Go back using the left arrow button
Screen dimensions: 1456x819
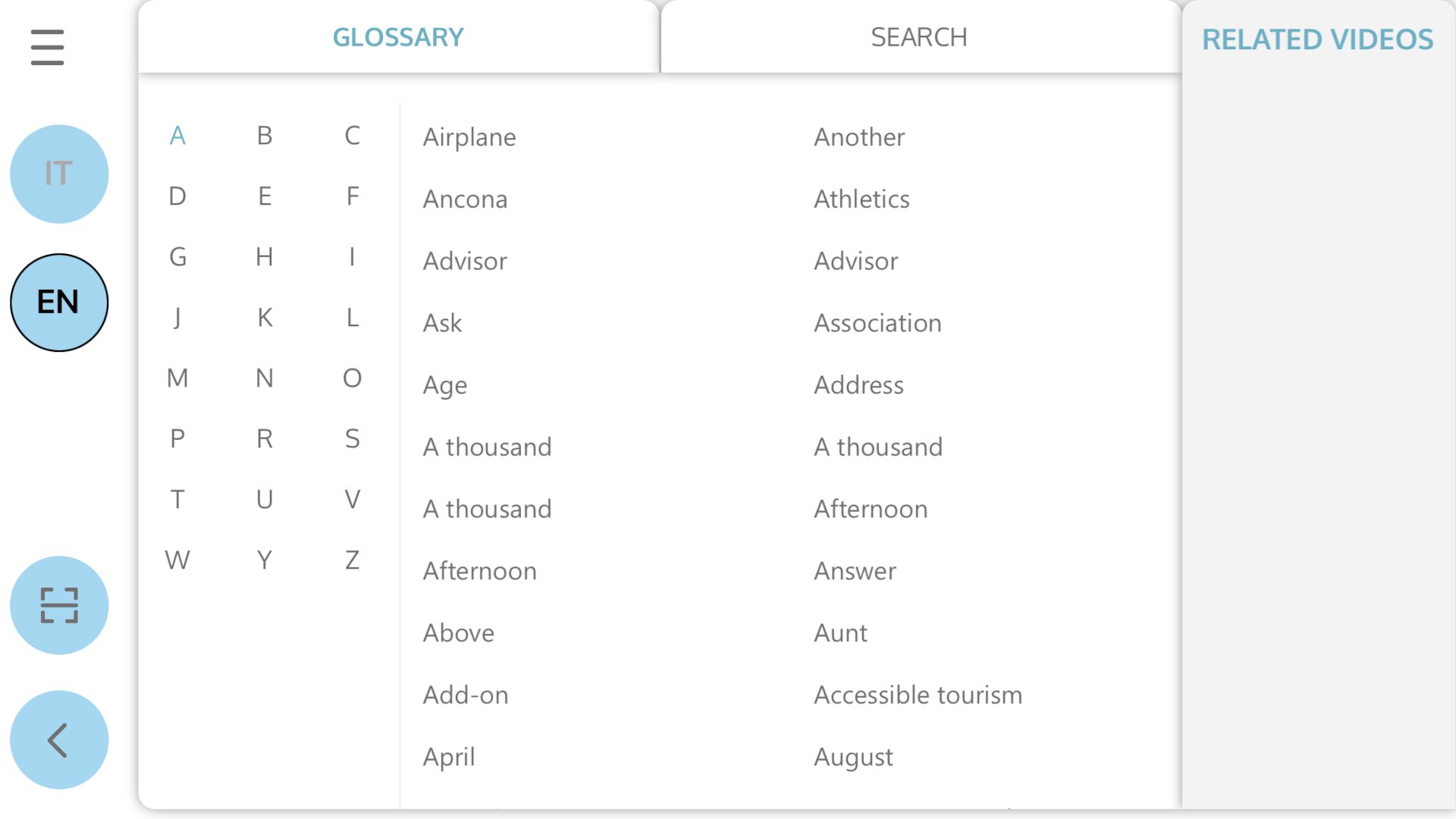pyautogui.click(x=59, y=740)
